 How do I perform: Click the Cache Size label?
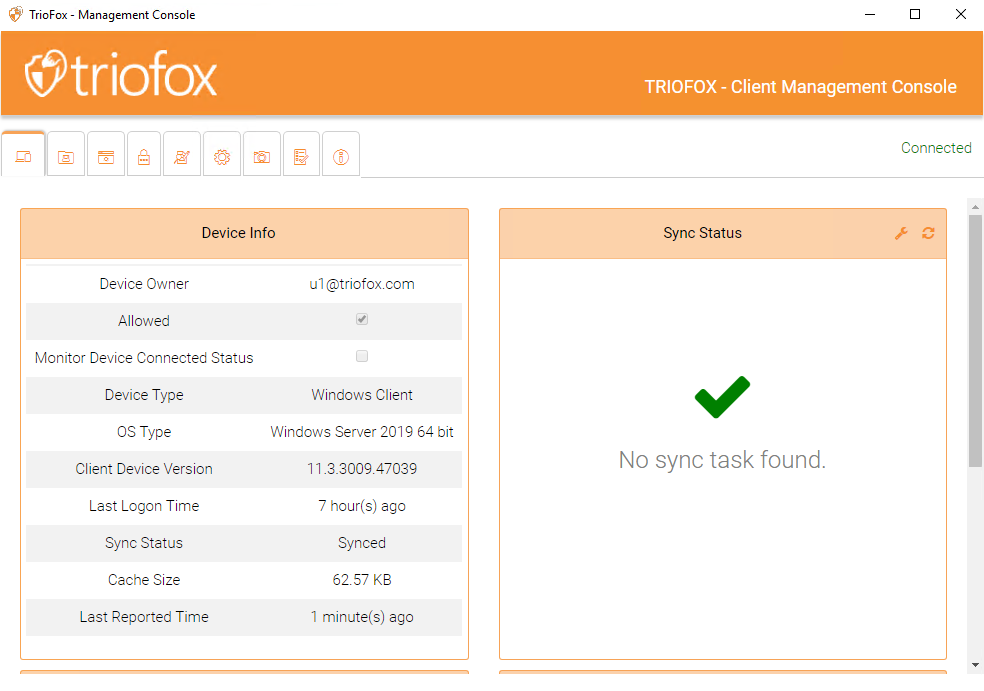(144, 580)
